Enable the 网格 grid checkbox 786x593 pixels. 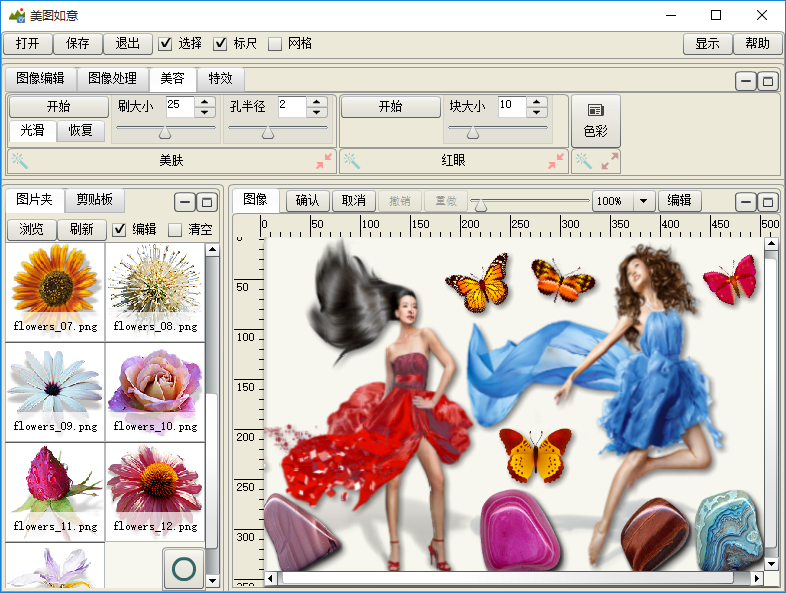275,44
